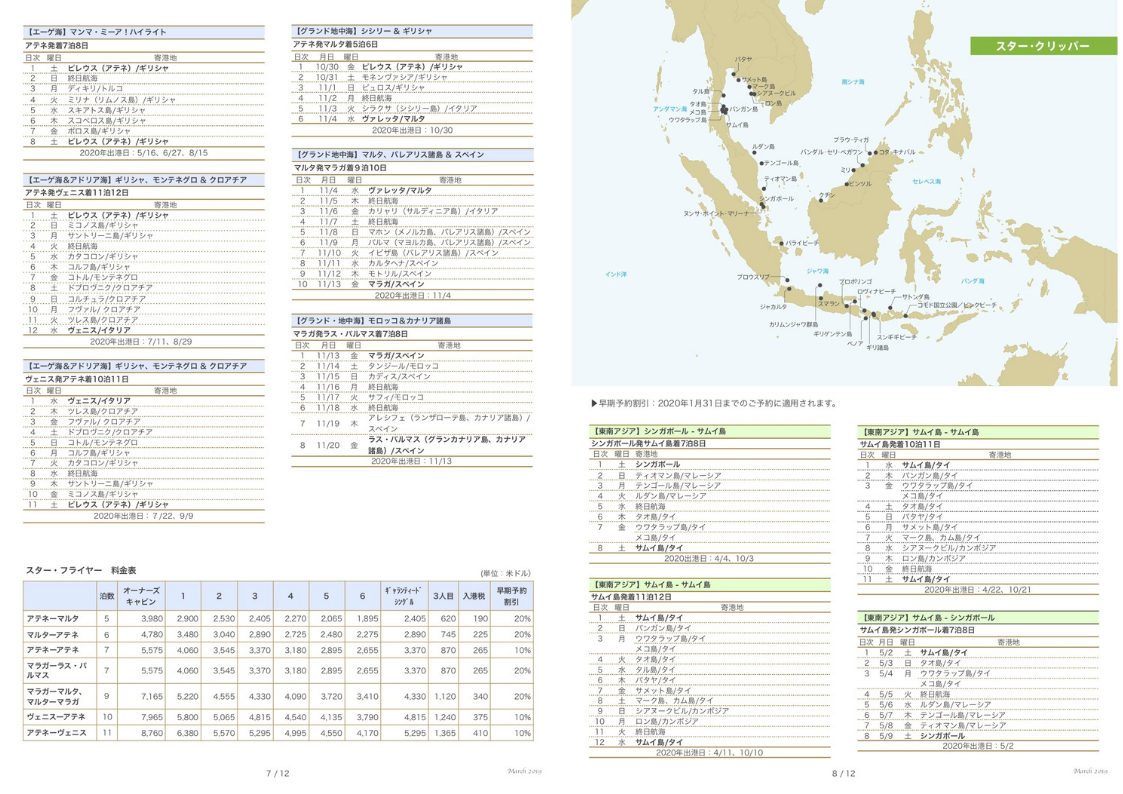Select the 'ポロス島/ギリシャ' port

(99, 131)
